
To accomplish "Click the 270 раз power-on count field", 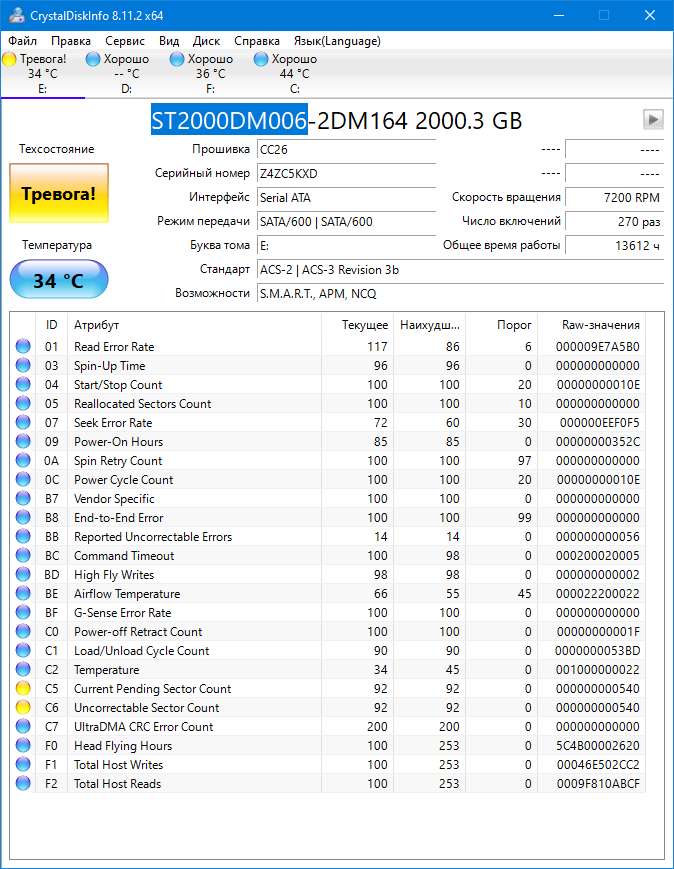I will coord(614,222).
